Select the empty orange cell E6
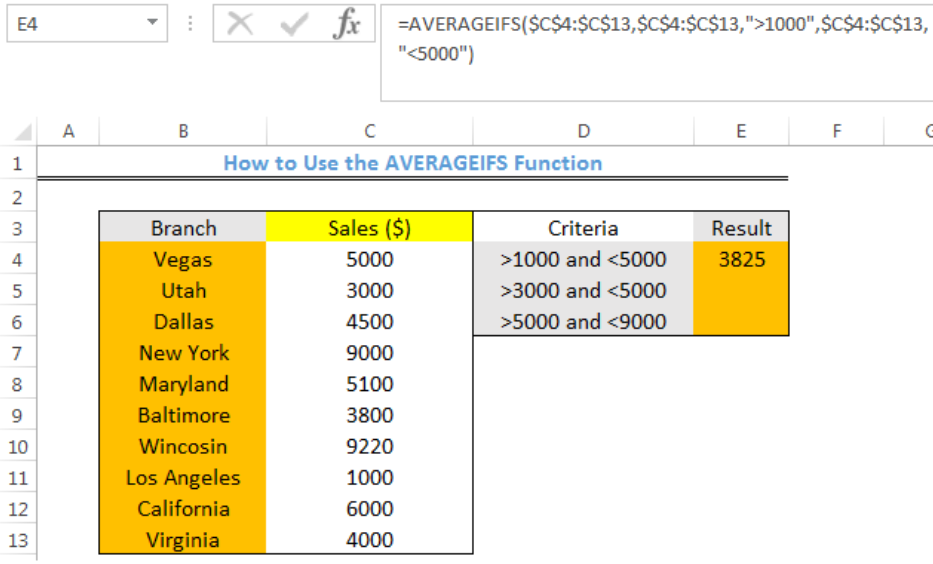This screenshot has height=564, width=933. point(741,322)
